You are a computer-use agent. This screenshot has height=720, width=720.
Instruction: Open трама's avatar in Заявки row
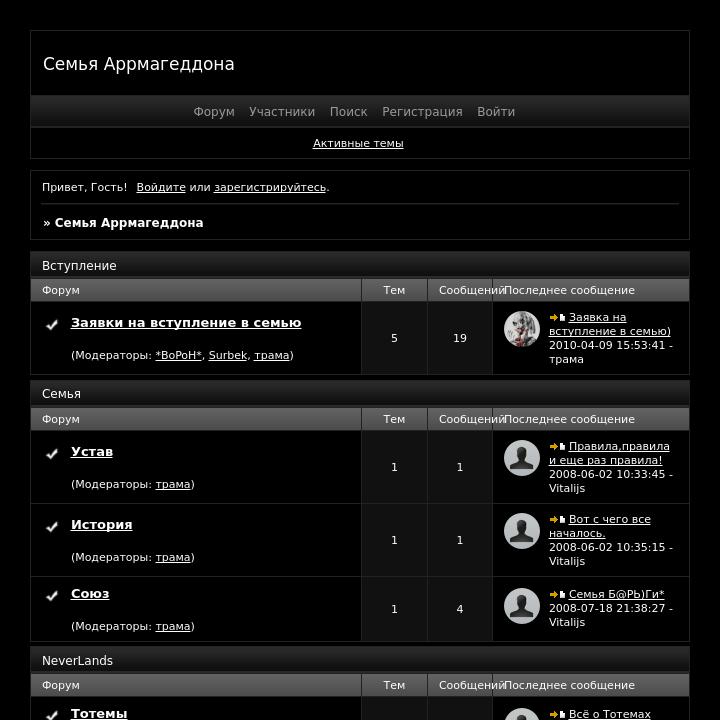click(522, 329)
